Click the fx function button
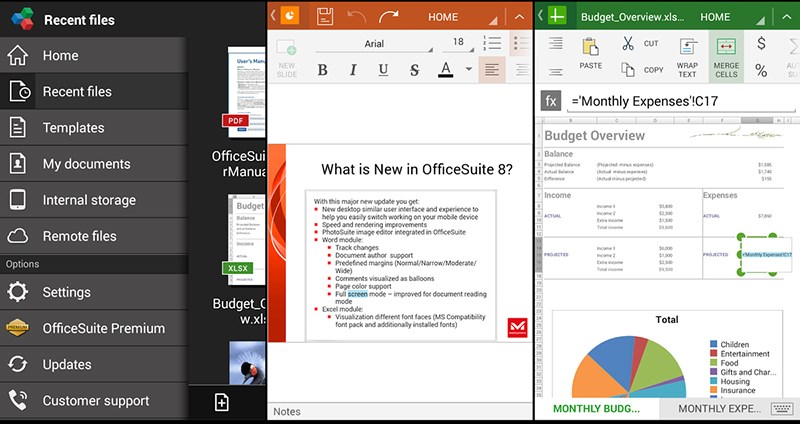The image size is (800, 424). tap(551, 101)
